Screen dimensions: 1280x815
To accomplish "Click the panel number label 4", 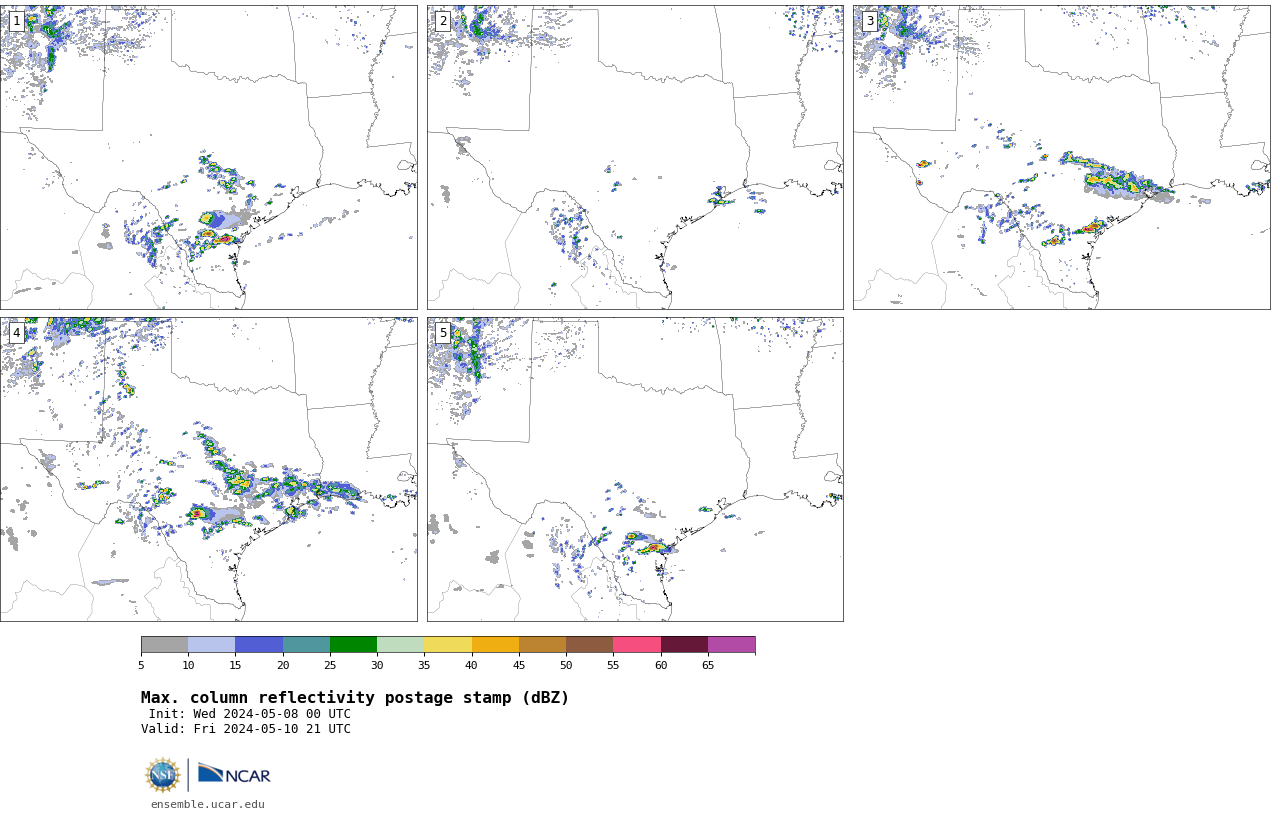I will pos(16,333).
